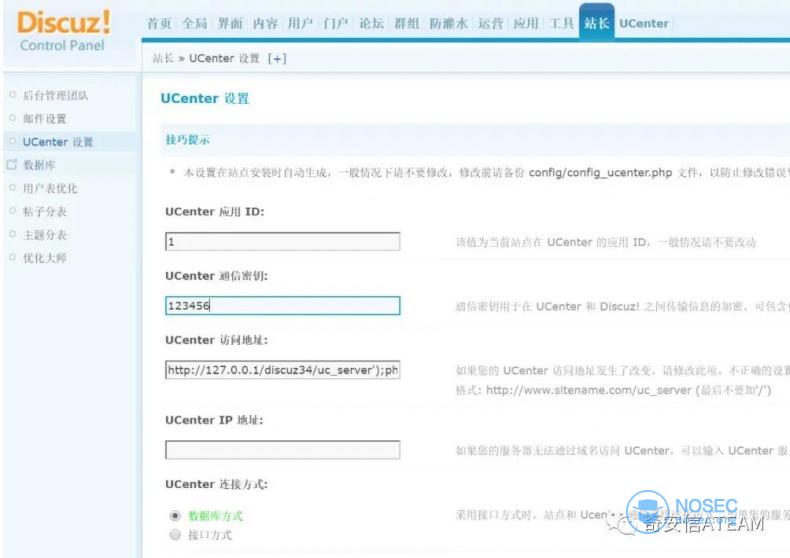The width and height of the screenshot is (790, 558).
Task: Open 数据库 in the sidebar
Action: pos(39,165)
